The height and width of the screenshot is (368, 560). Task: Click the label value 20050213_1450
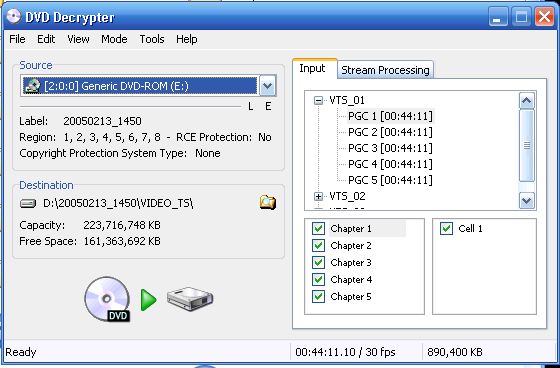pos(102,121)
